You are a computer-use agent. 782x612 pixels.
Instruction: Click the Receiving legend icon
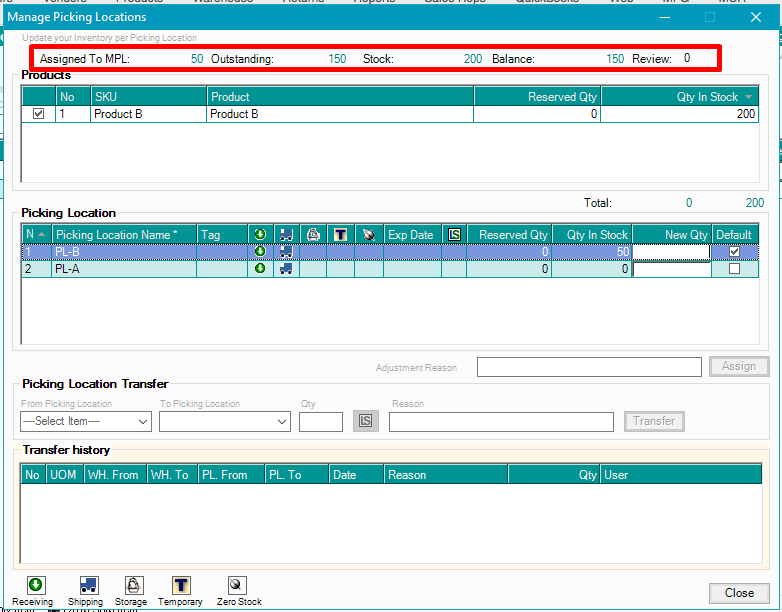[x=35, y=585]
